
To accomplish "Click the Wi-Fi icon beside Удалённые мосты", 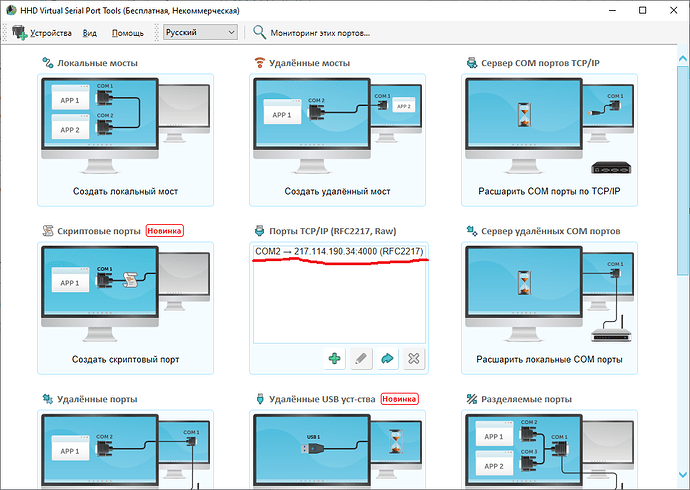I will click(260, 62).
